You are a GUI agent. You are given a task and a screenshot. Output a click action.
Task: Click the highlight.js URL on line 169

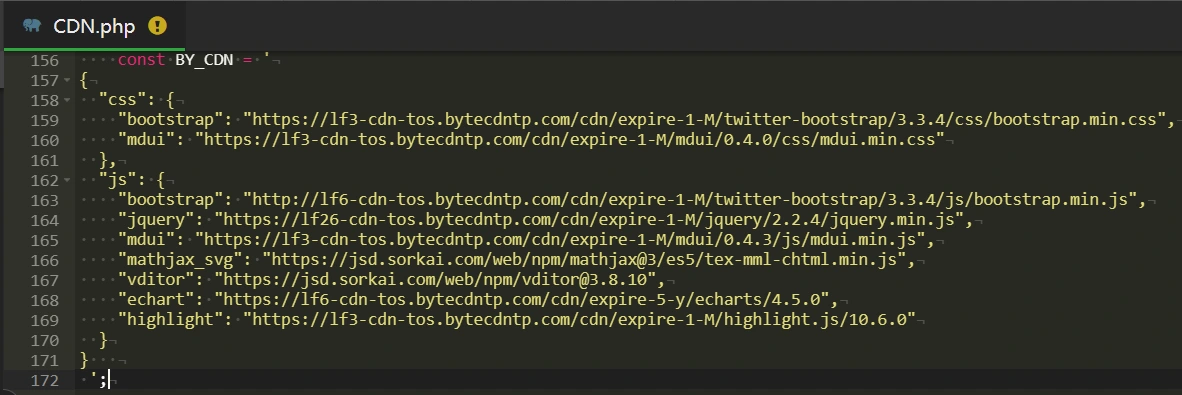click(x=580, y=320)
